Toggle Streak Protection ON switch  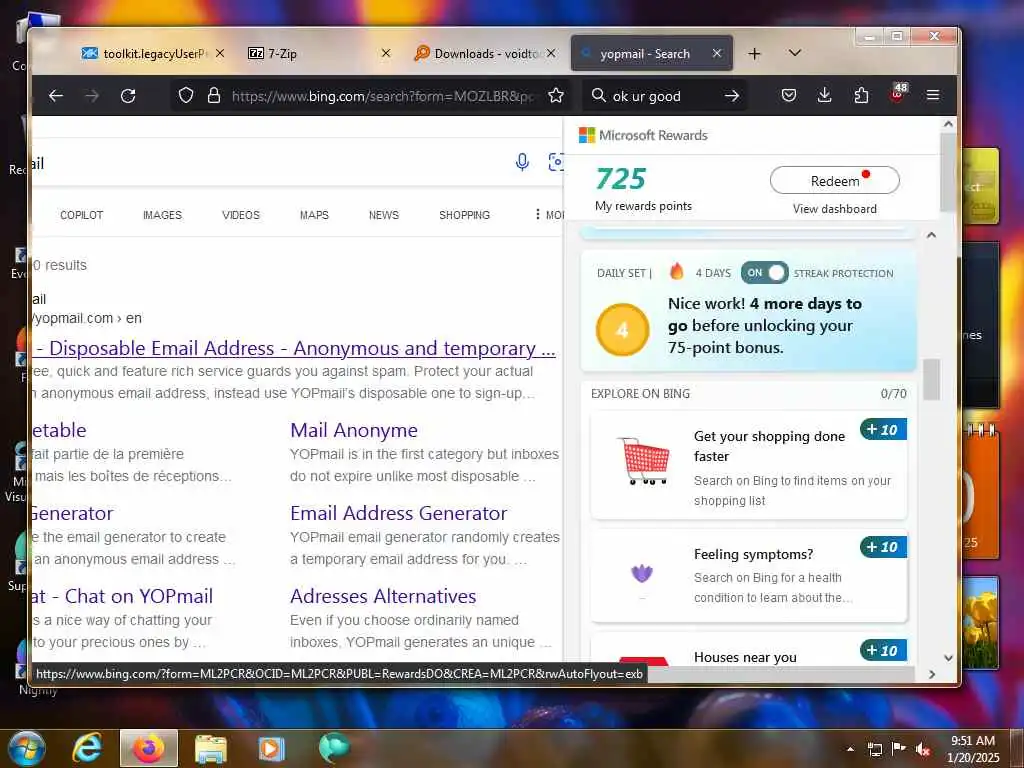[x=764, y=273]
